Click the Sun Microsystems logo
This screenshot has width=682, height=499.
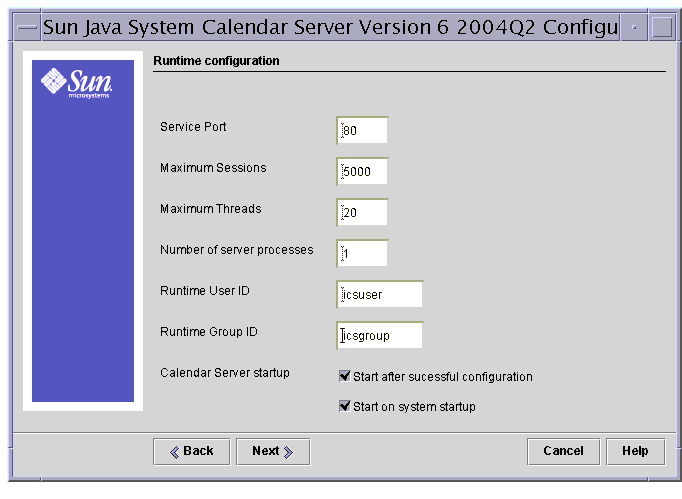coord(77,83)
